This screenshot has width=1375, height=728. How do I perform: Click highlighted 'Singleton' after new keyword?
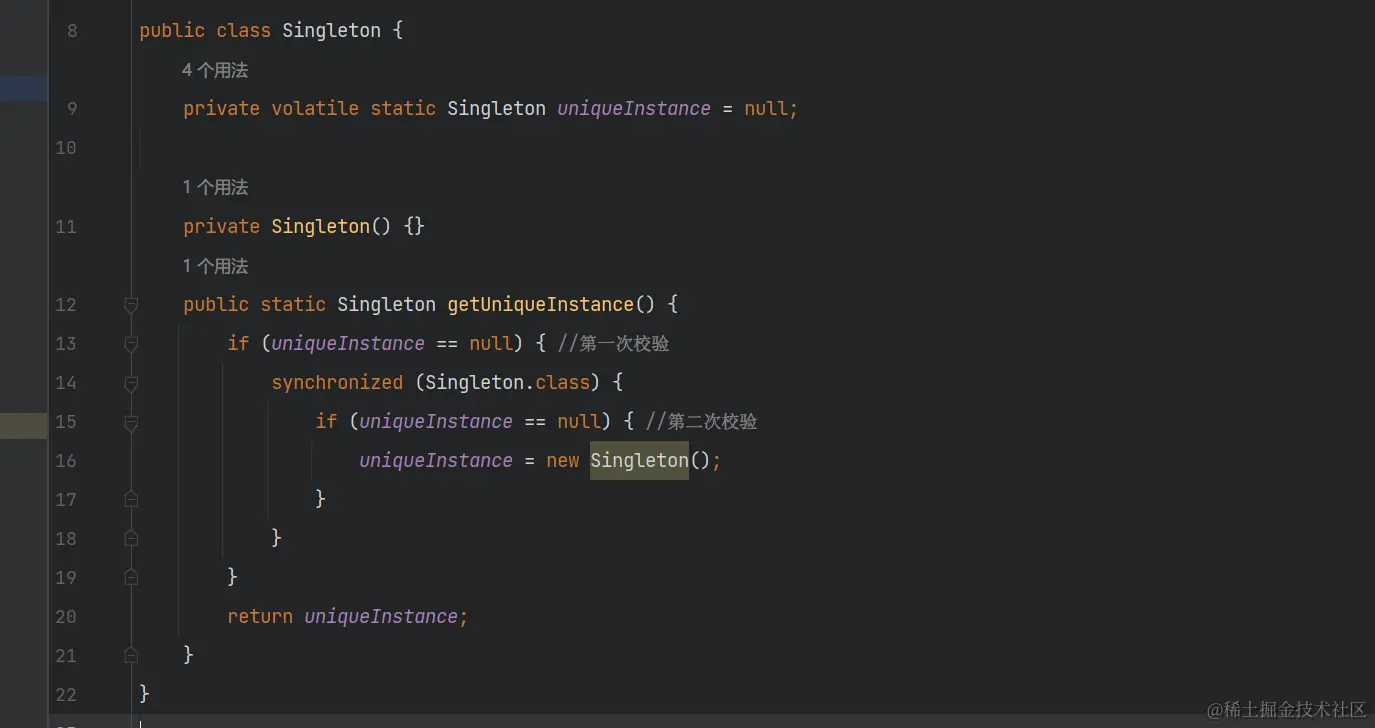tap(639, 460)
